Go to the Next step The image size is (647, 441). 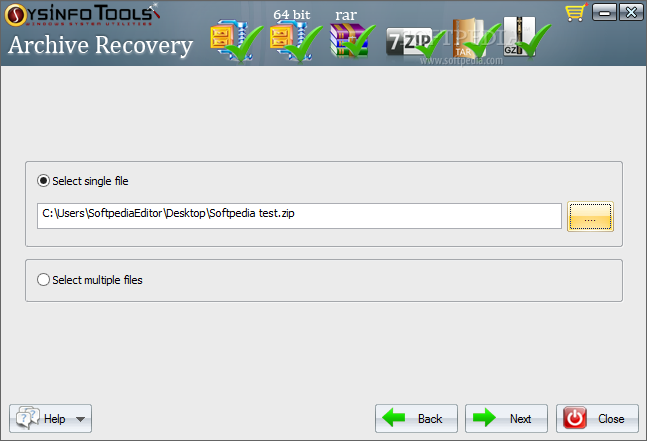[x=506, y=419]
